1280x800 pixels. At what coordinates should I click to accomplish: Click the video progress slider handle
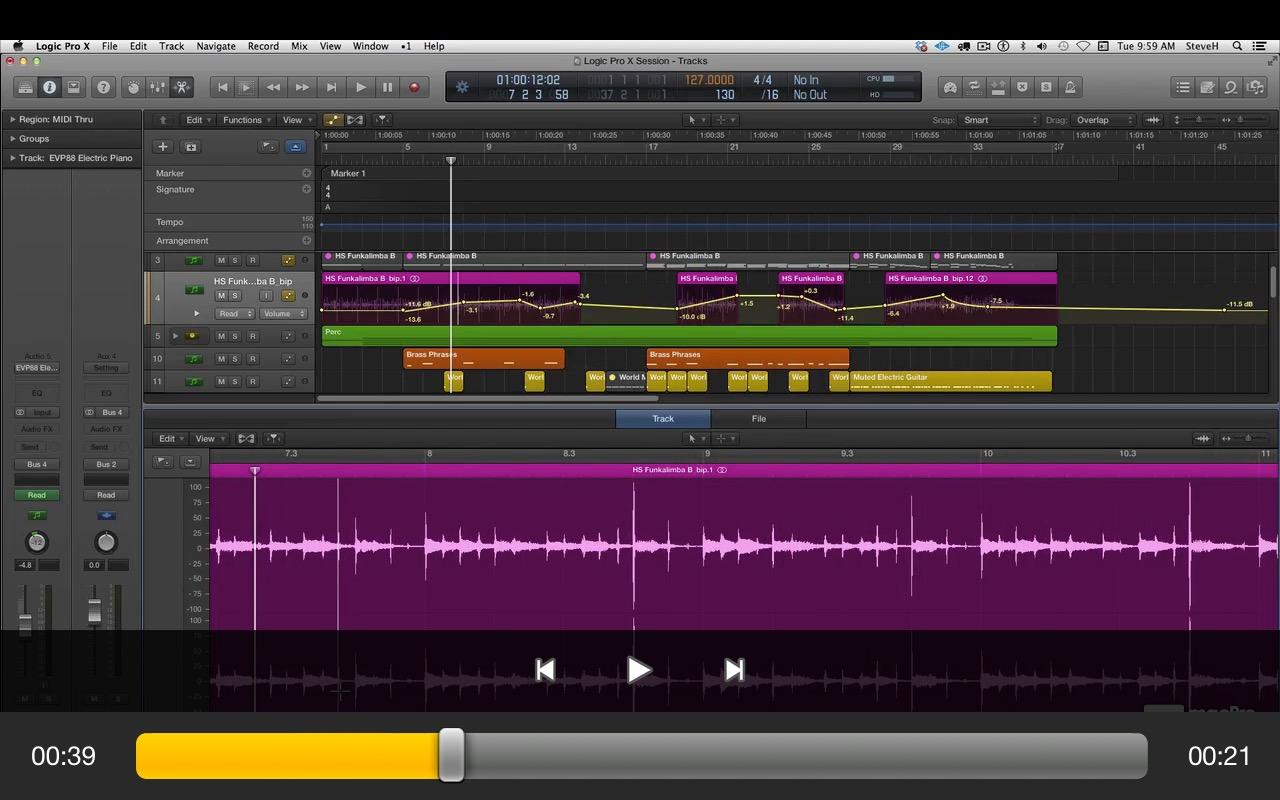[451, 755]
